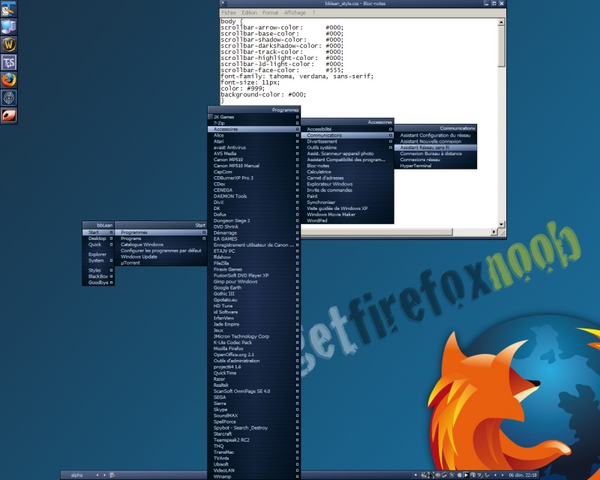Screen dimensions: 600x480
Task: Expand the Goodbye submenu in bbLean menu
Action: point(98,282)
